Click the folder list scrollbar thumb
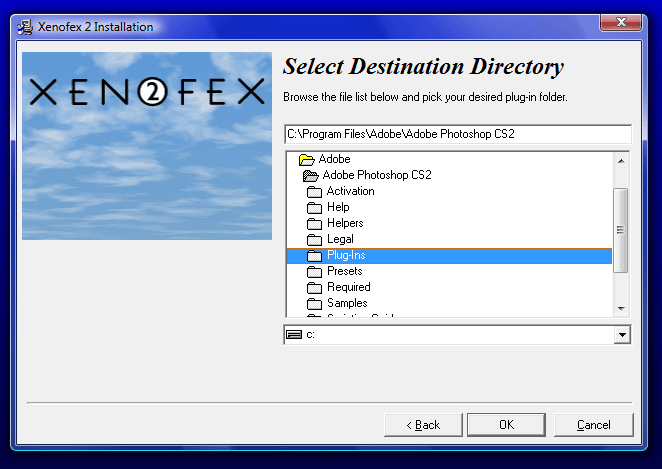The width and height of the screenshot is (662, 469). pyautogui.click(x=621, y=230)
